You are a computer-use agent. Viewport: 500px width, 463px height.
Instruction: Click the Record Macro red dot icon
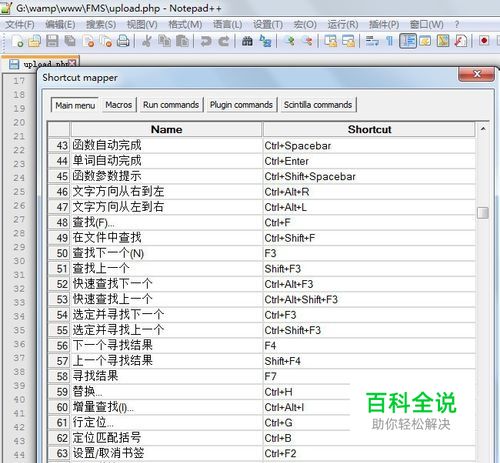(x=484, y=41)
